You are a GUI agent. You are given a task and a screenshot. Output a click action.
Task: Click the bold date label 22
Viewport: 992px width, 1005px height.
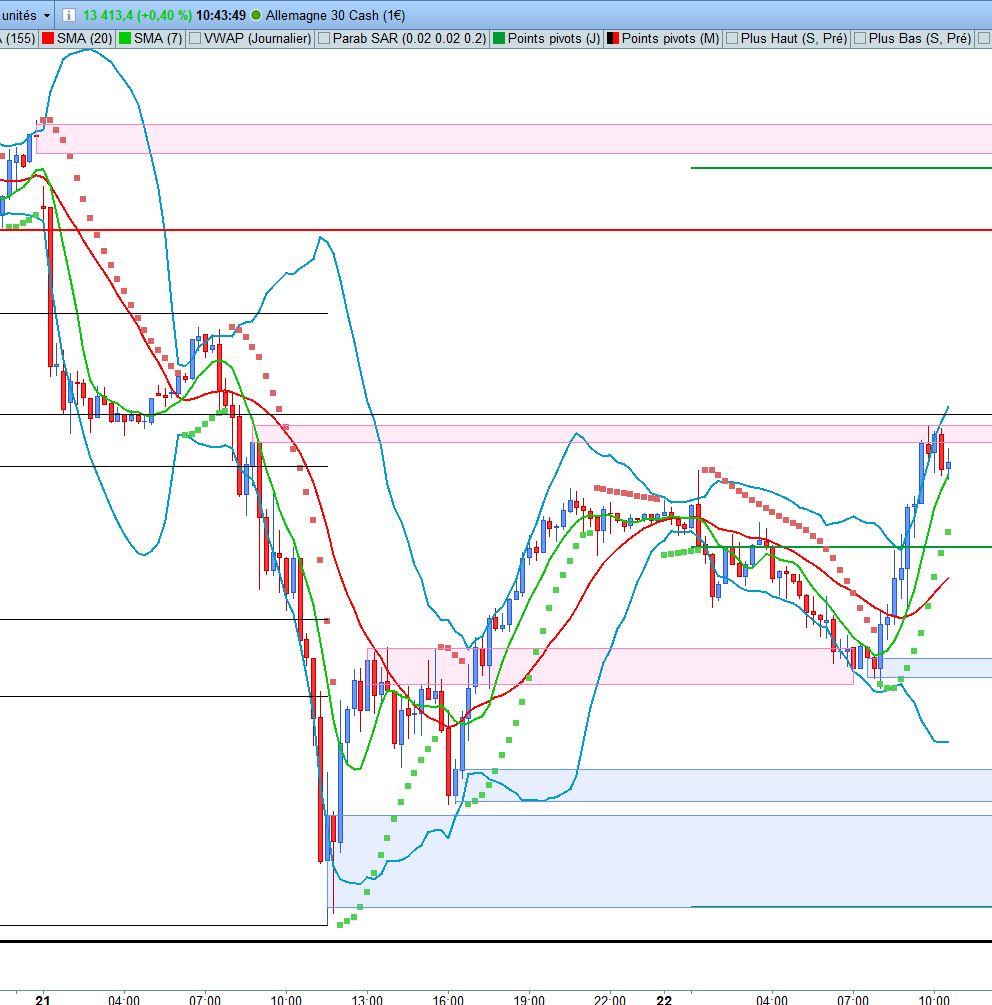pyautogui.click(x=664, y=999)
